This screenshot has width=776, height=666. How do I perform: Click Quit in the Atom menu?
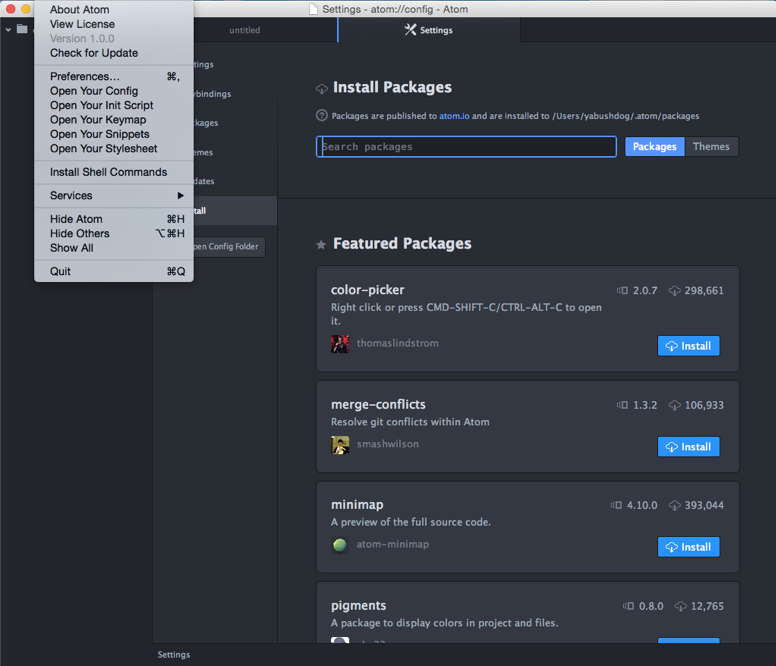tap(61, 272)
